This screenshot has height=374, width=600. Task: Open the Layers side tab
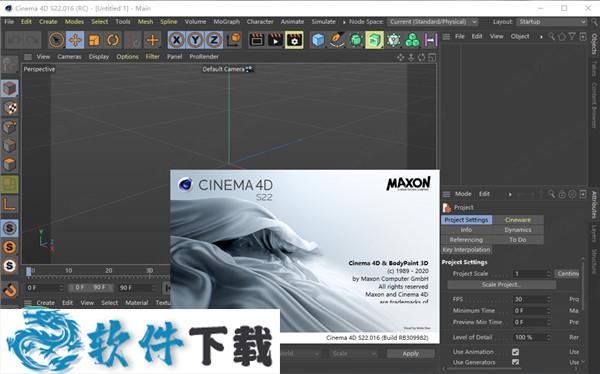click(594, 233)
